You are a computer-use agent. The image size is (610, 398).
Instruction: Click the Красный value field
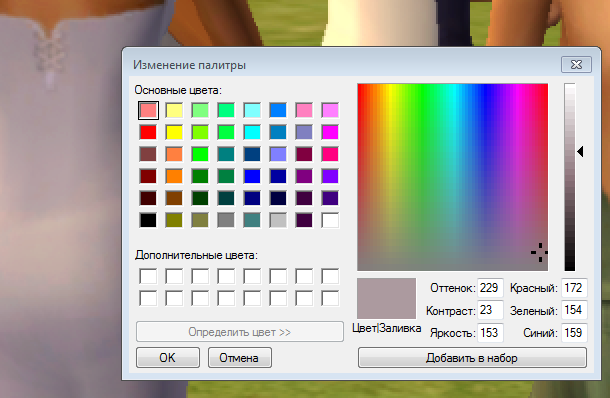(574, 288)
